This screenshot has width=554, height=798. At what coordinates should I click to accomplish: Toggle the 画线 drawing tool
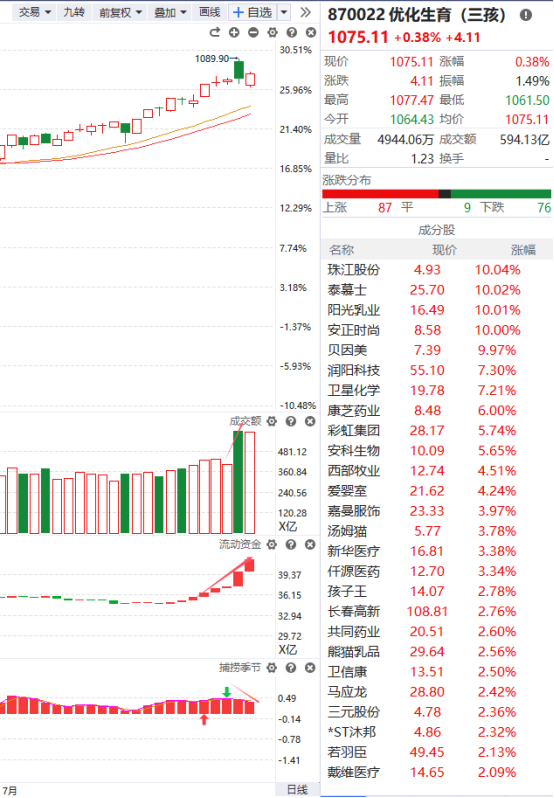click(210, 12)
